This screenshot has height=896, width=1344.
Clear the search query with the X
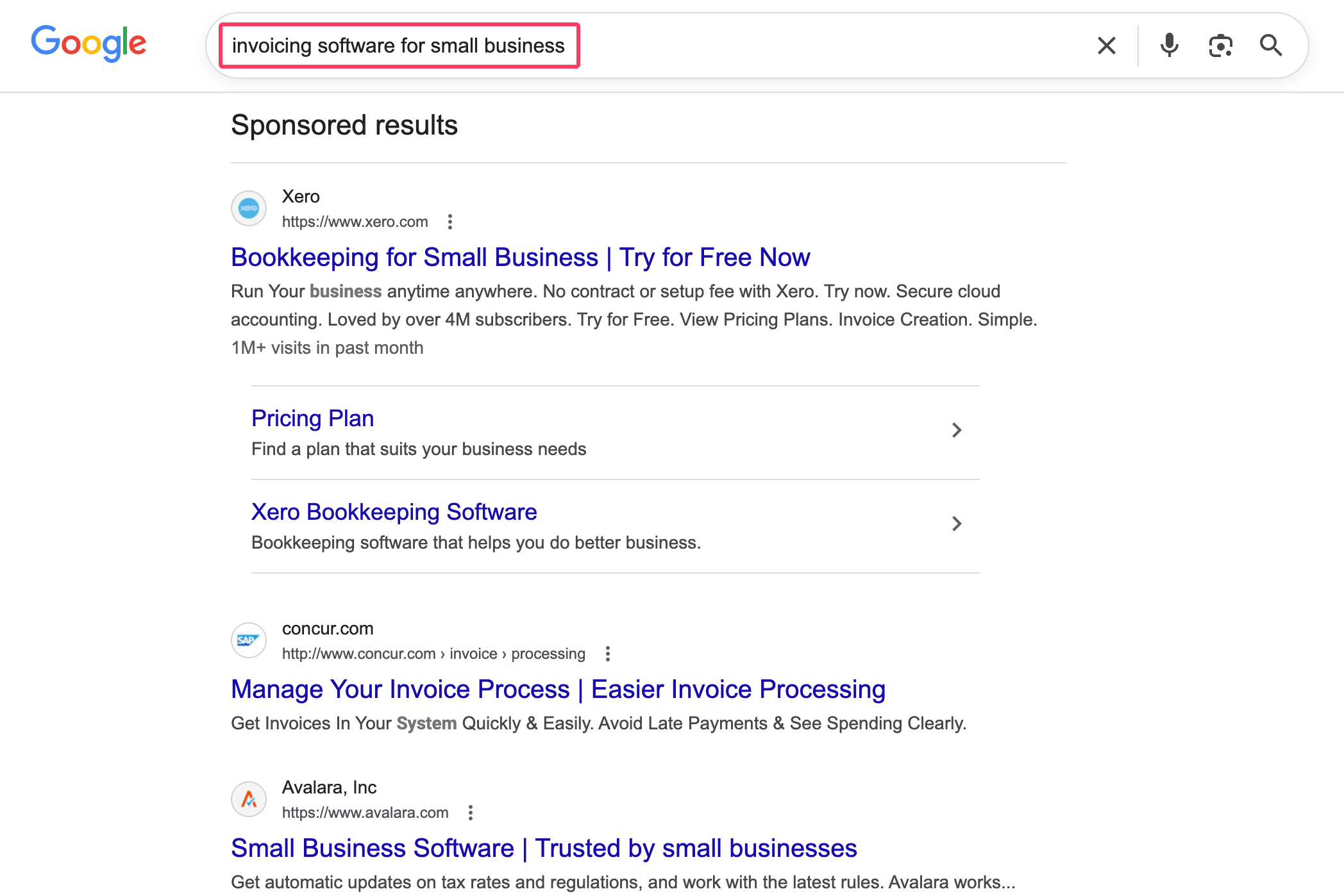click(x=1105, y=45)
